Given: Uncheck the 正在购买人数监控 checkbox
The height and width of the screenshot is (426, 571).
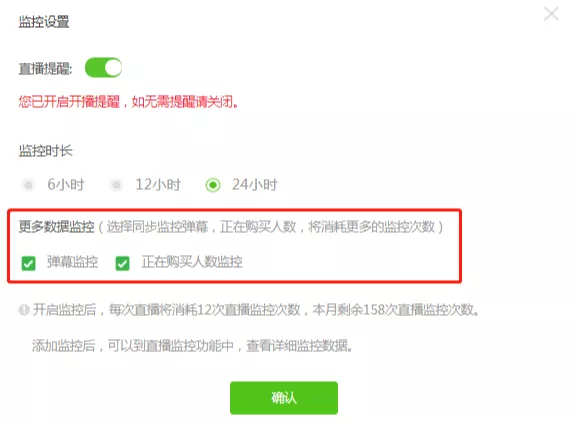Looking at the screenshot, I should pyautogui.click(x=122, y=263).
